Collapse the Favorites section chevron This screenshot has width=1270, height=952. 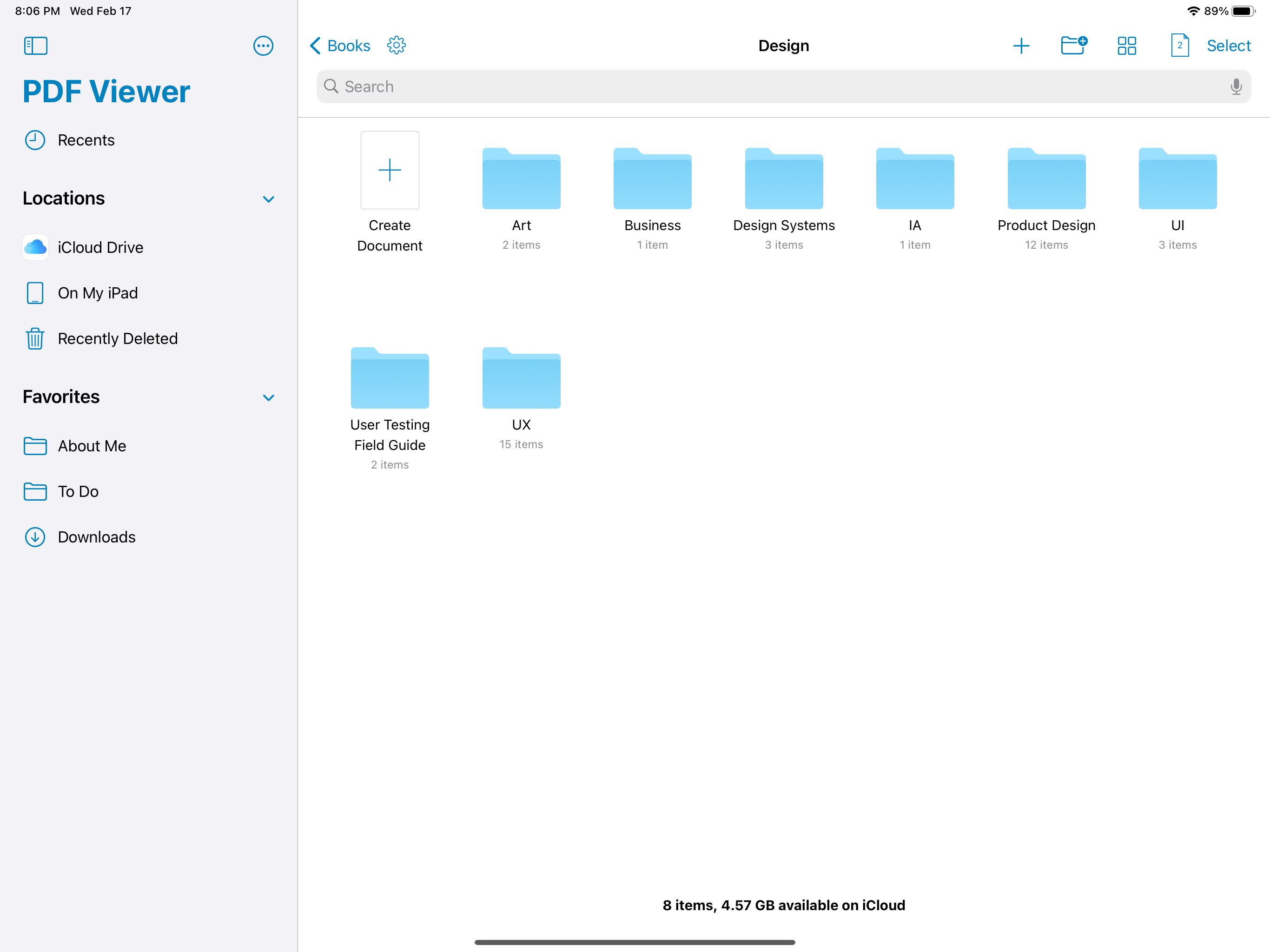(268, 398)
